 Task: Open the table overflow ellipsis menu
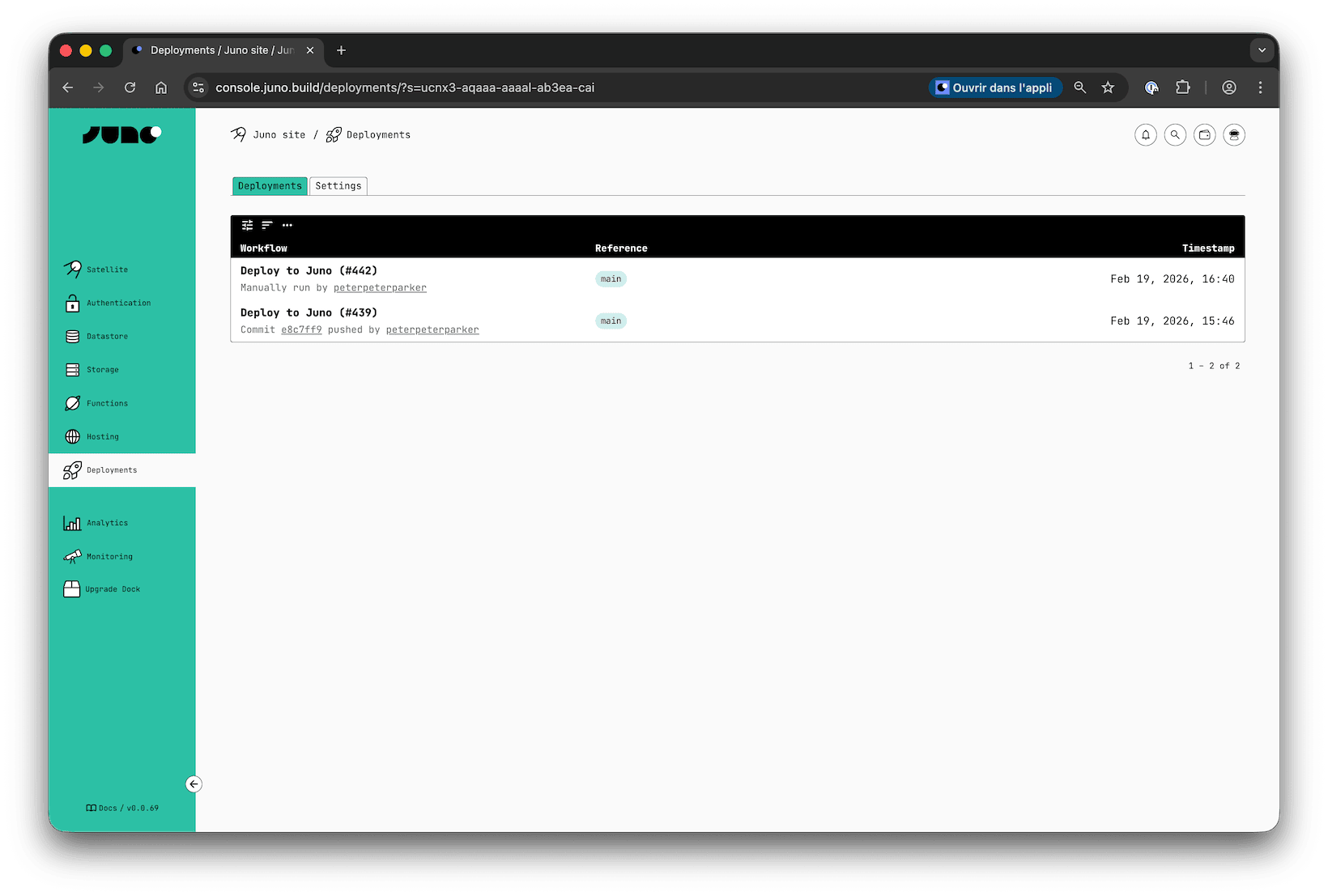pos(287,225)
